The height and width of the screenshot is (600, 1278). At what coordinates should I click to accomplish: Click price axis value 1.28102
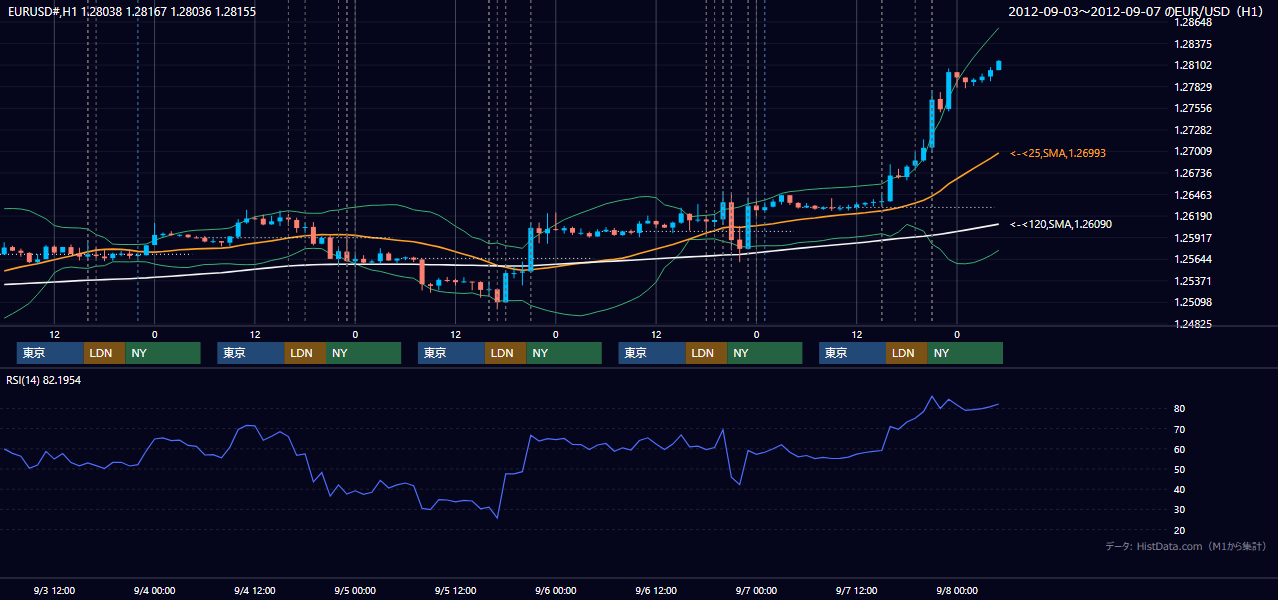click(1192, 65)
